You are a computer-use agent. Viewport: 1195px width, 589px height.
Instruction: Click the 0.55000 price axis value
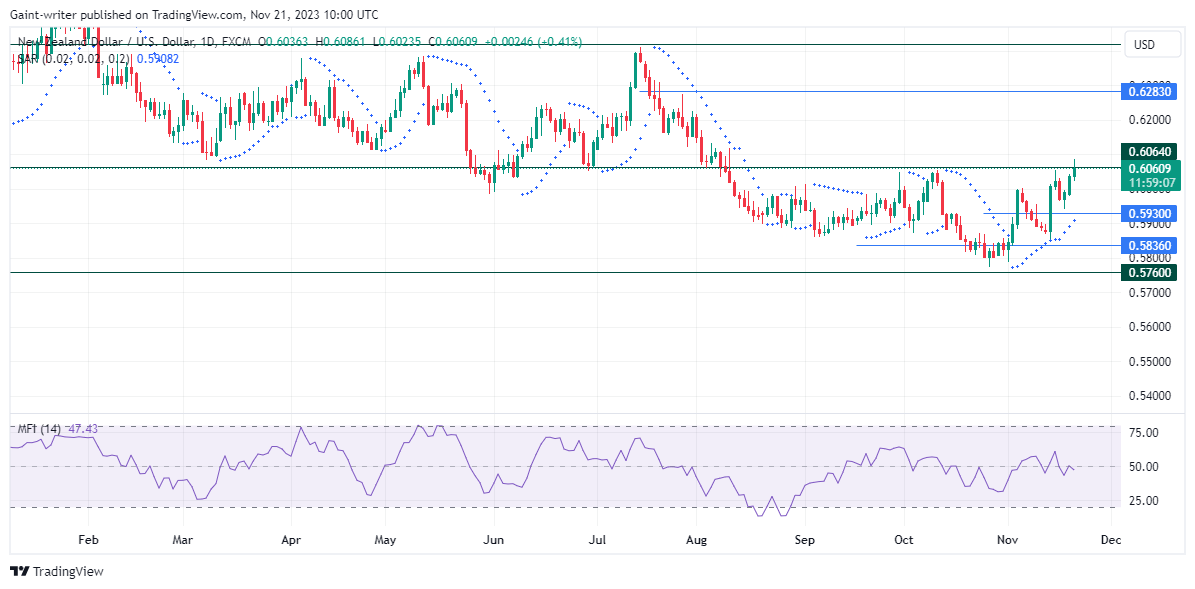pyautogui.click(x=1149, y=361)
